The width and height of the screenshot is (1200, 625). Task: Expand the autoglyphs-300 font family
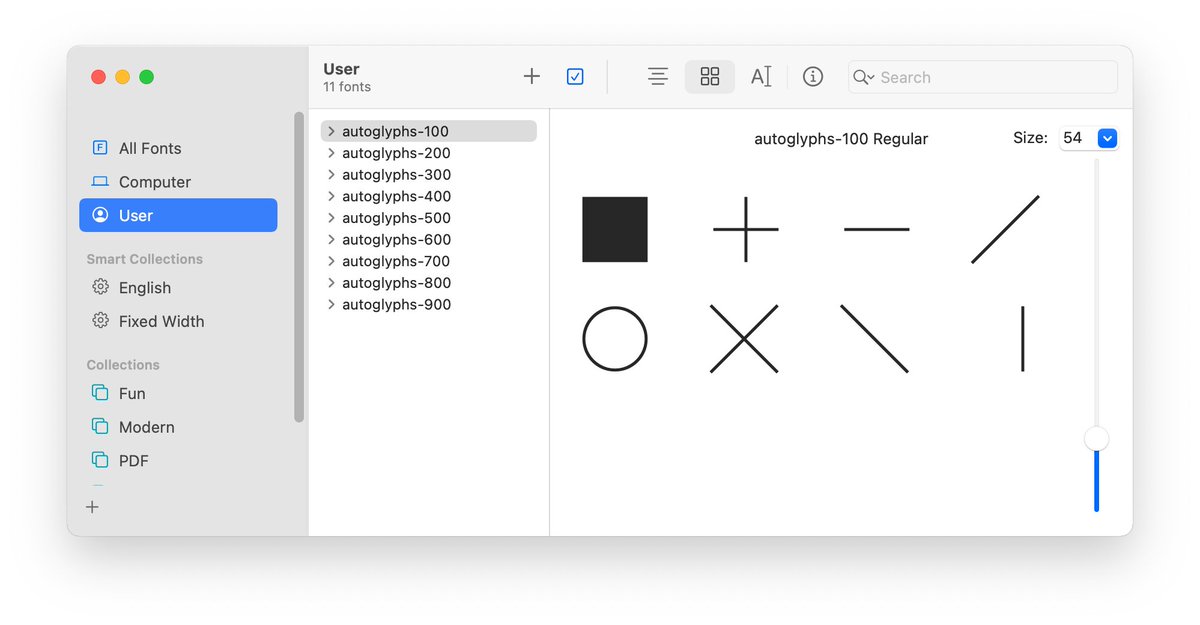(x=331, y=175)
